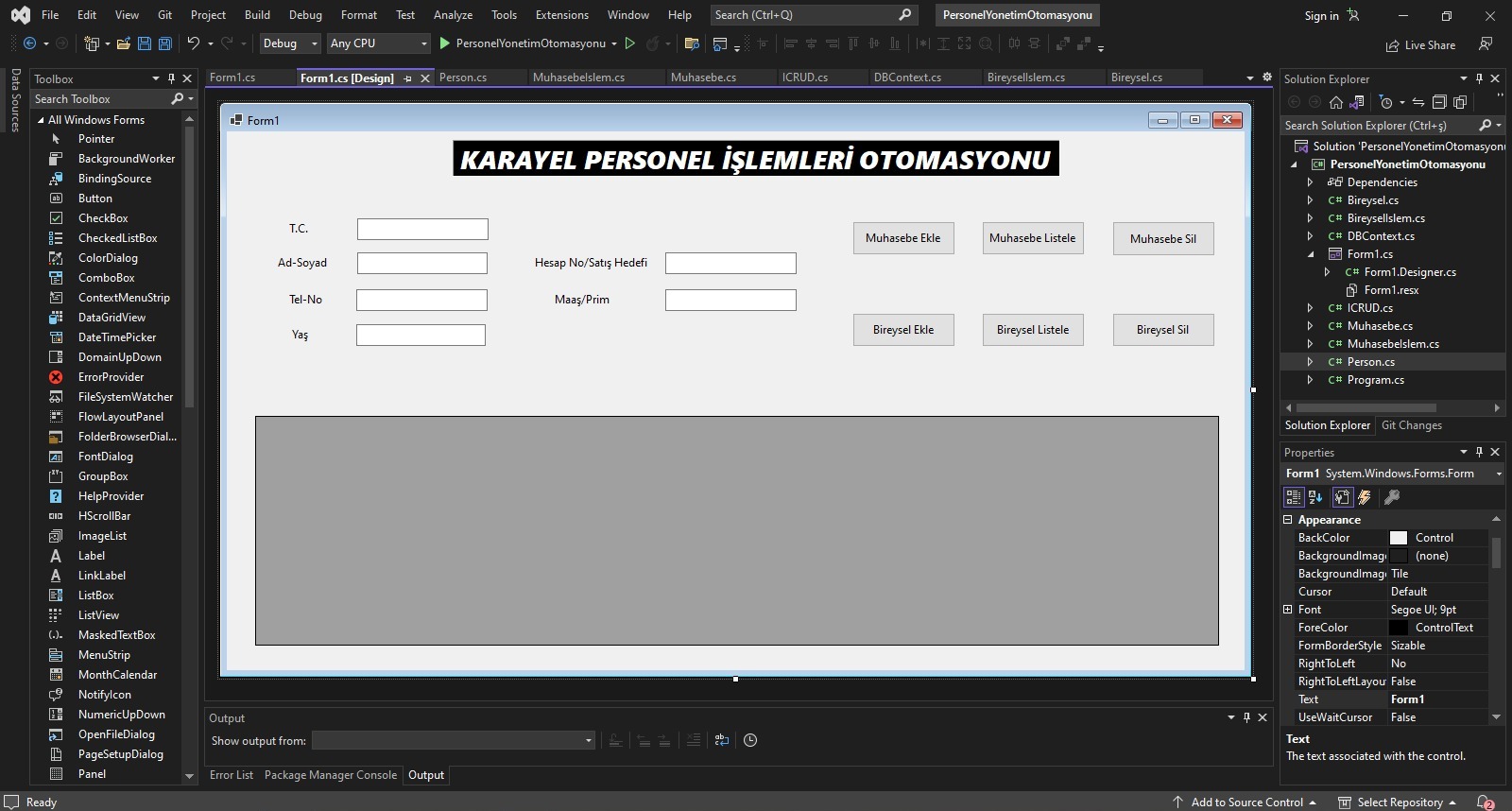Click Bireysel Sil button on form
The height and width of the screenshot is (811, 1512).
(1163, 330)
